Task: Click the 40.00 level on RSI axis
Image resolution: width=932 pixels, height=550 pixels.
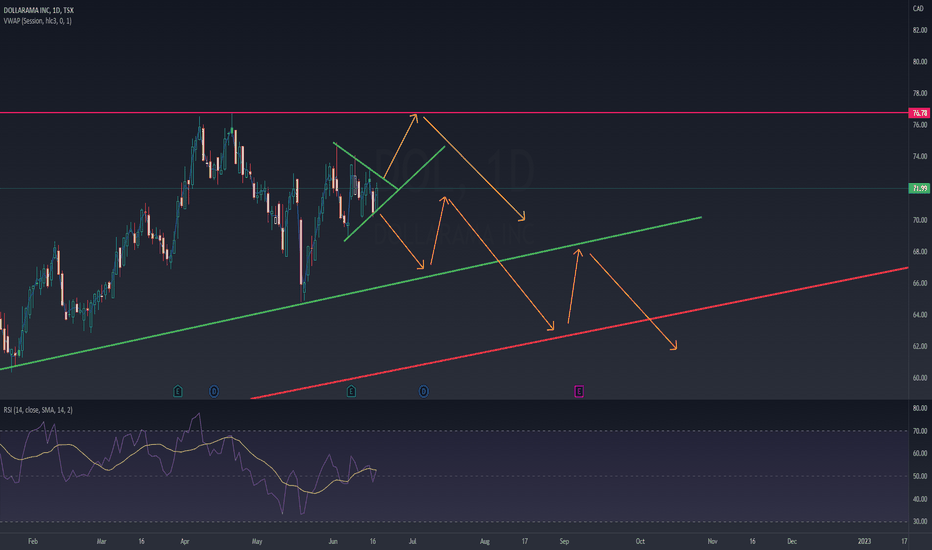Action: click(x=920, y=499)
